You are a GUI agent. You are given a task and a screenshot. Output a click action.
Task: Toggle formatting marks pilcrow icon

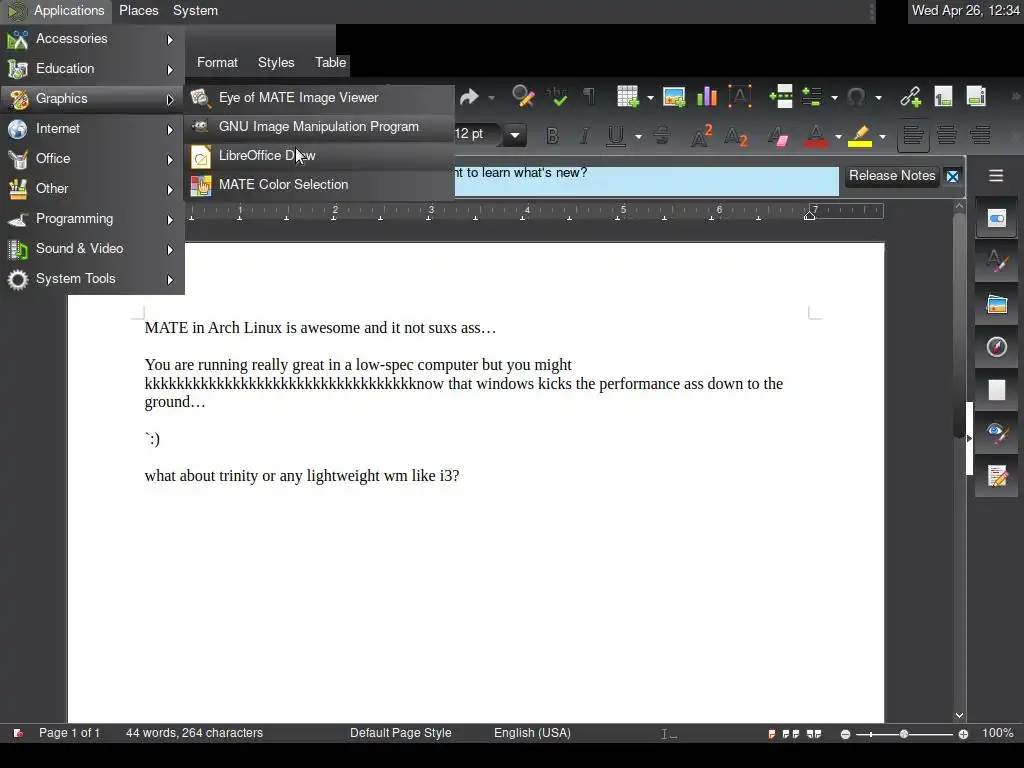click(x=589, y=97)
